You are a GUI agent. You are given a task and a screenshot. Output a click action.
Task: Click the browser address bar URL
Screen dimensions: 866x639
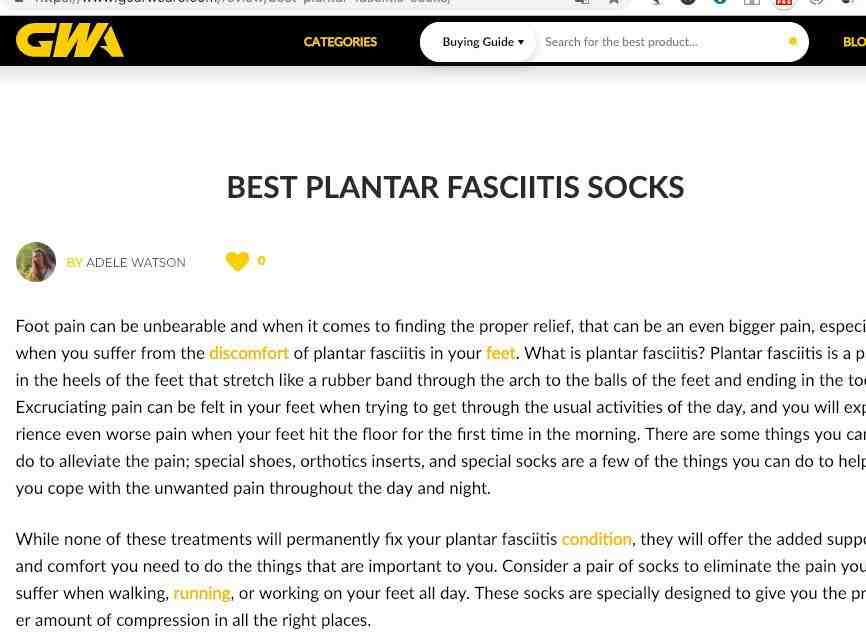click(243, 2)
